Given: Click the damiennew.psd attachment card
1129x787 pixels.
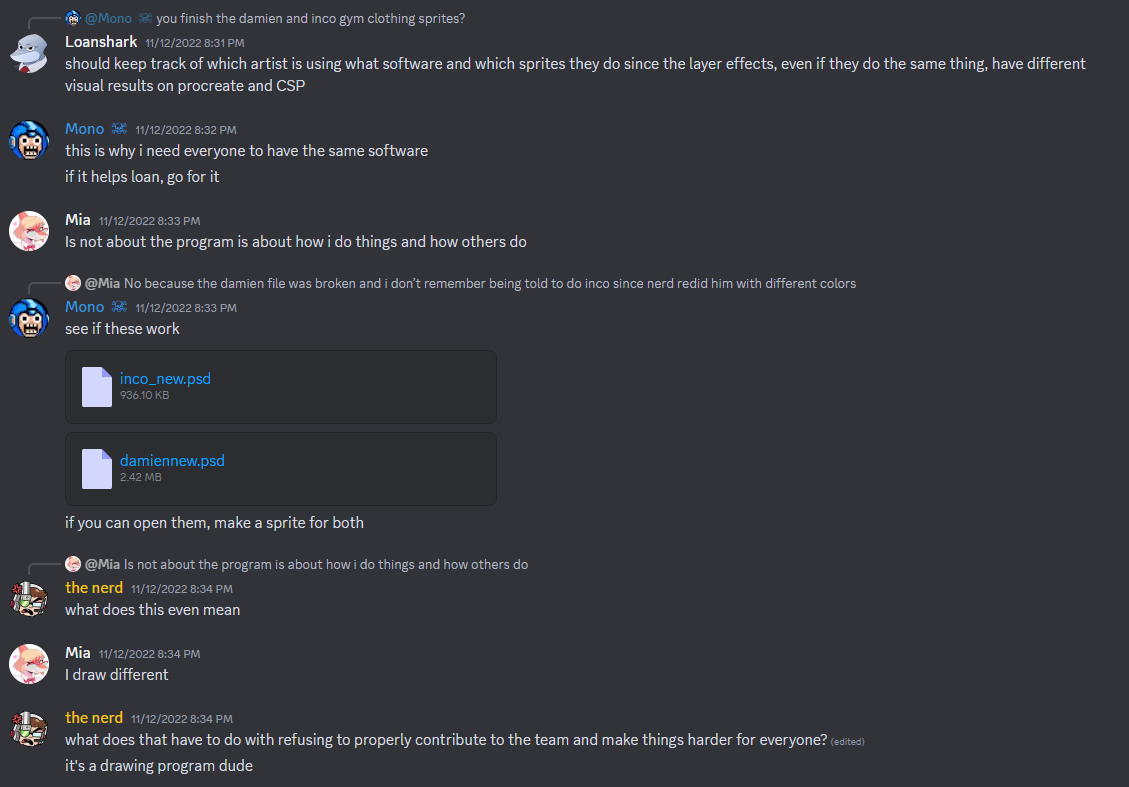Looking at the screenshot, I should coord(281,469).
